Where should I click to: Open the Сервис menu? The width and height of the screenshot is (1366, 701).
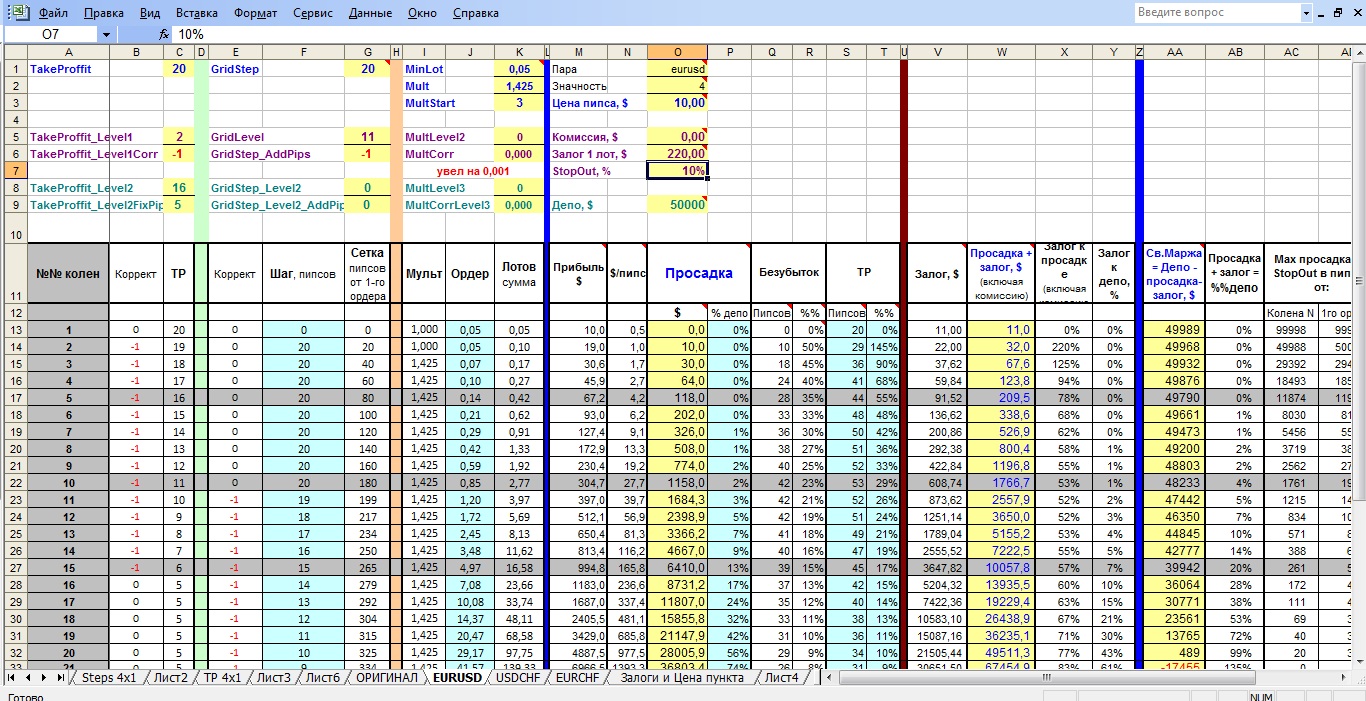coord(314,13)
